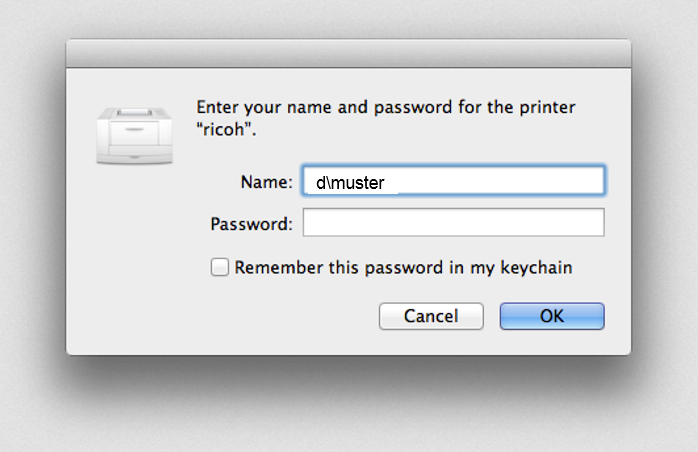The height and width of the screenshot is (452, 698).
Task: Click the "Remember this password in my keychain" label
Action: tap(403, 268)
